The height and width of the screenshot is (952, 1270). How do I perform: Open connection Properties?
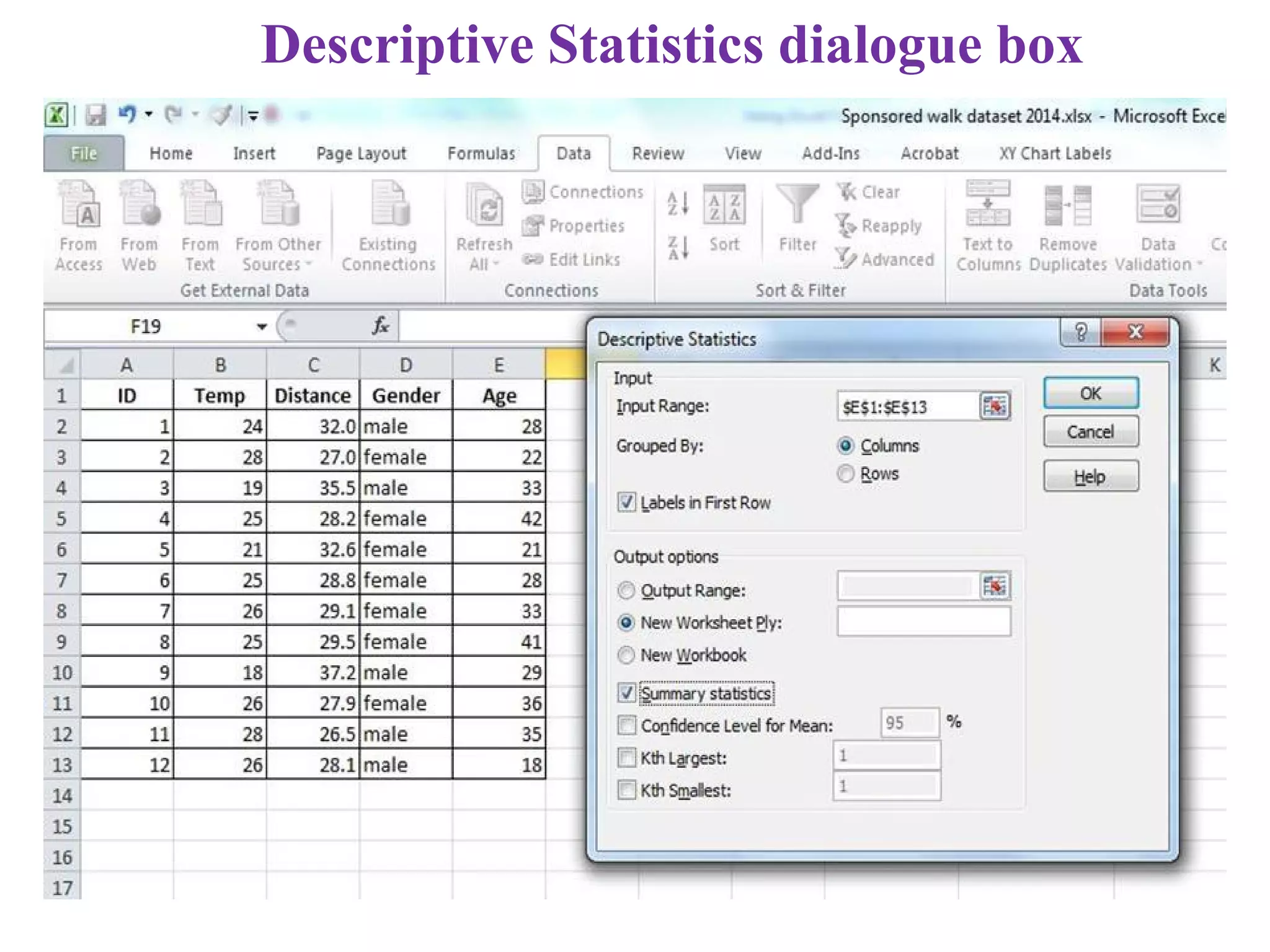tap(574, 226)
